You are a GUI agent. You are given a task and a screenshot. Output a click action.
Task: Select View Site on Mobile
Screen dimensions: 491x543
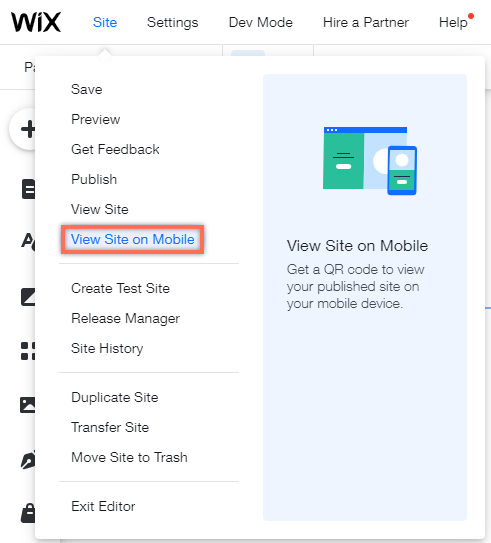click(x=133, y=239)
